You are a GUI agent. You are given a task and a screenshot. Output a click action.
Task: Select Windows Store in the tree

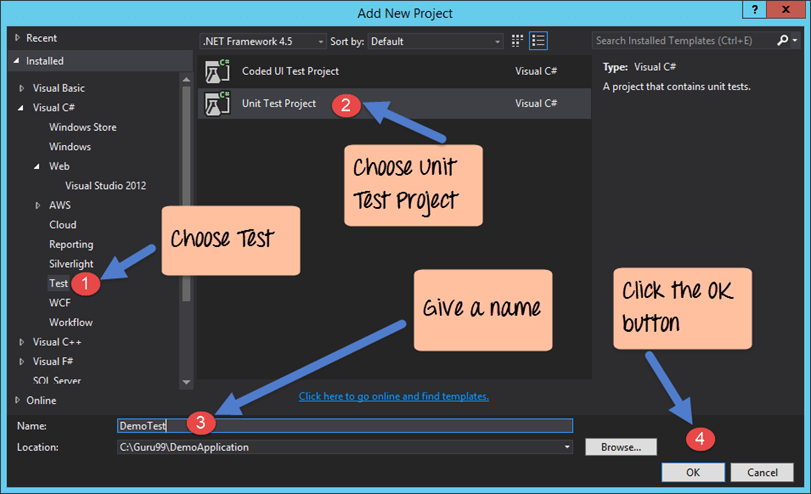(83, 127)
